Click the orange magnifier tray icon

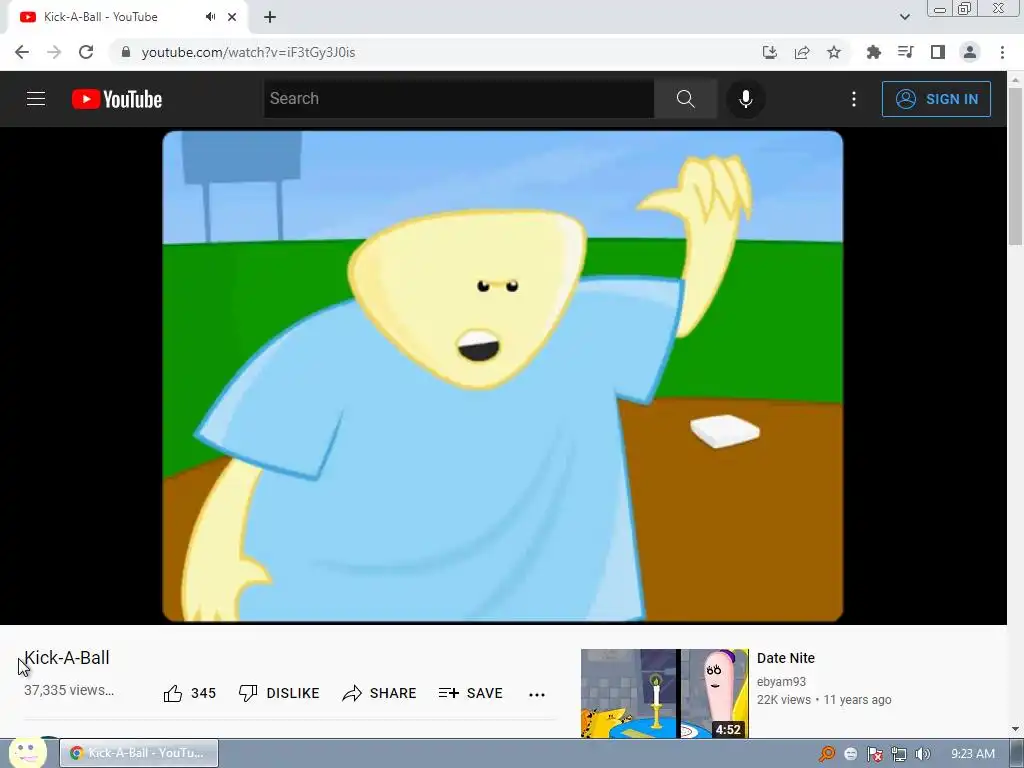coord(827,754)
